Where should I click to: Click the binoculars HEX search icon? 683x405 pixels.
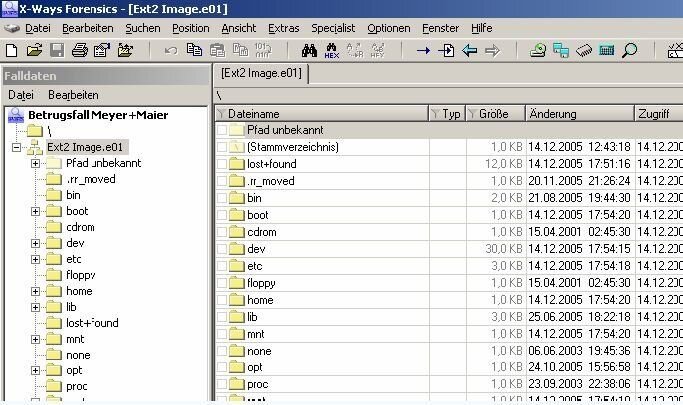[331, 51]
